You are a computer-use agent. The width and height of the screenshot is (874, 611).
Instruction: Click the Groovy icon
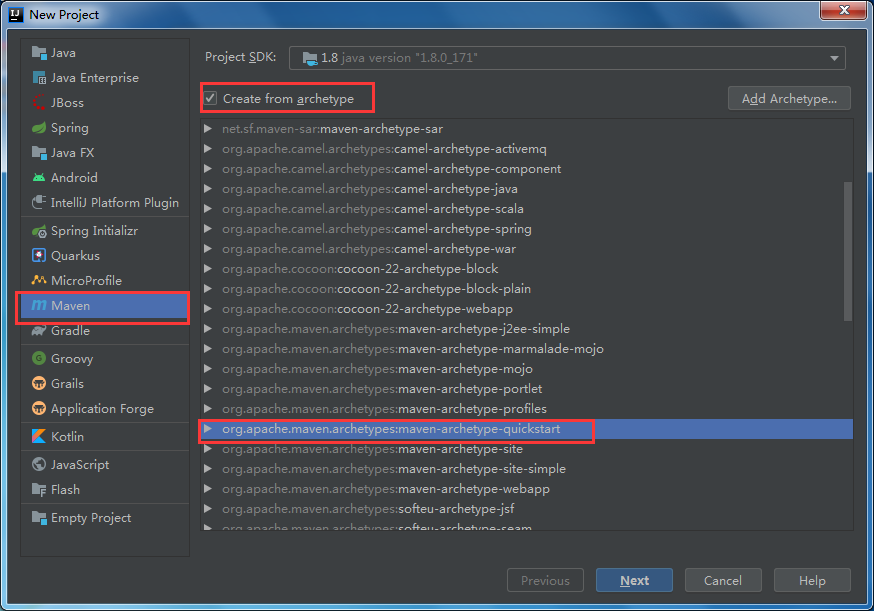point(39,358)
